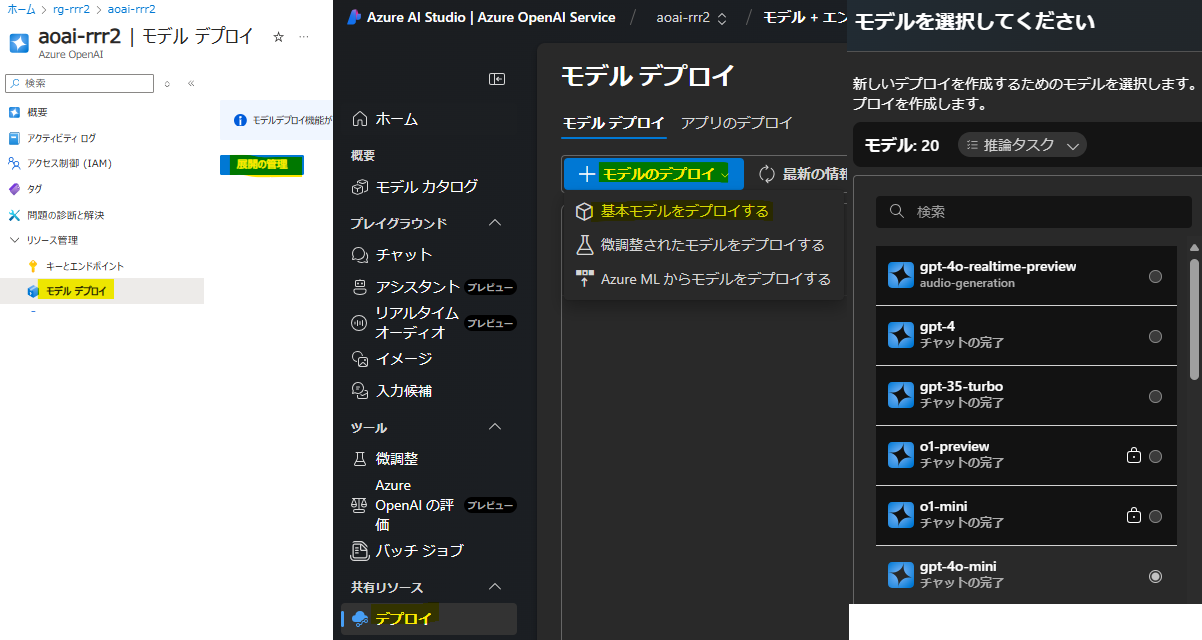
Task: Open the モデルのデプロイ dropdown button
Action: [653, 174]
